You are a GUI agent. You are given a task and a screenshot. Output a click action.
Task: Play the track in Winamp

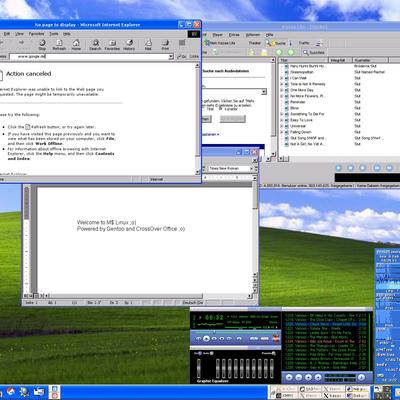click(206, 339)
